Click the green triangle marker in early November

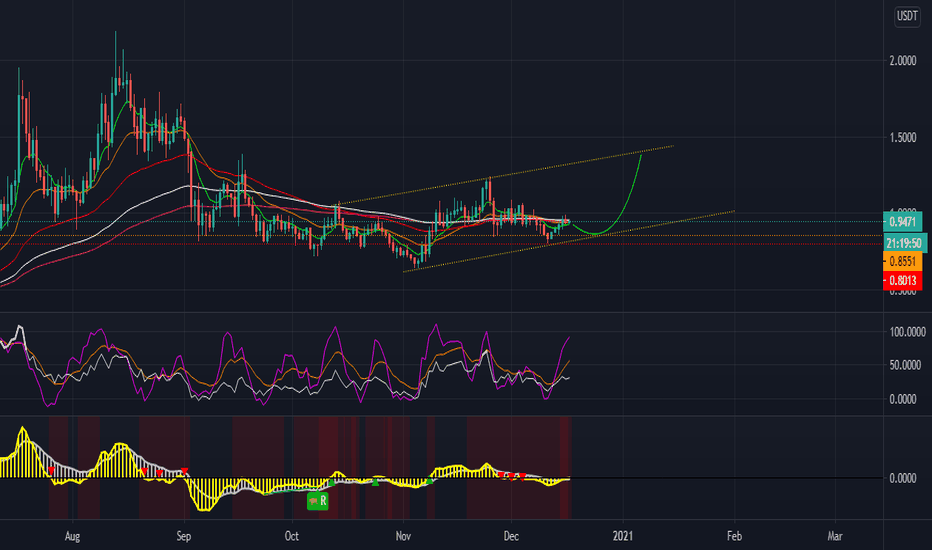point(429,480)
